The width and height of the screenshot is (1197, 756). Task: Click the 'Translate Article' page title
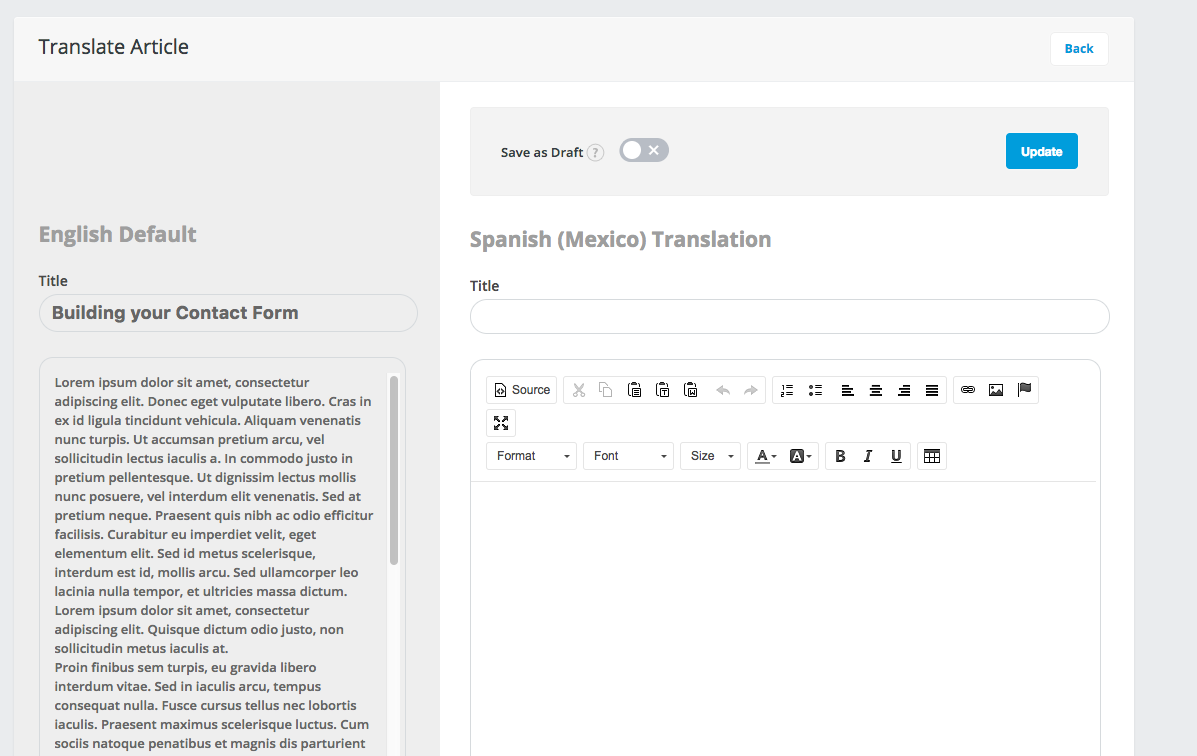114,47
